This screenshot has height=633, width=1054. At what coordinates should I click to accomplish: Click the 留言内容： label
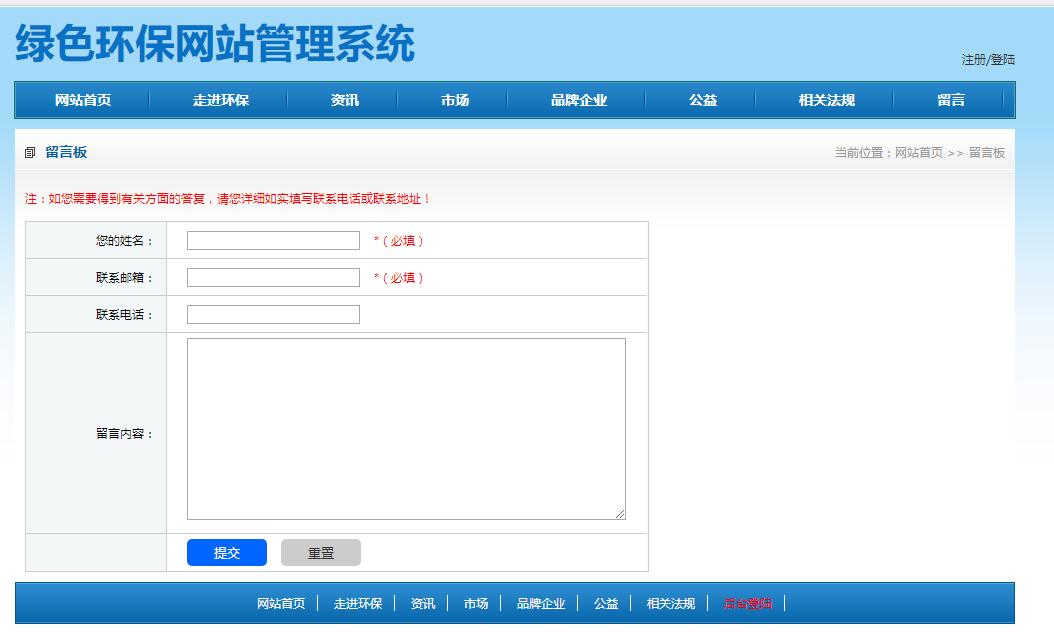click(124, 433)
